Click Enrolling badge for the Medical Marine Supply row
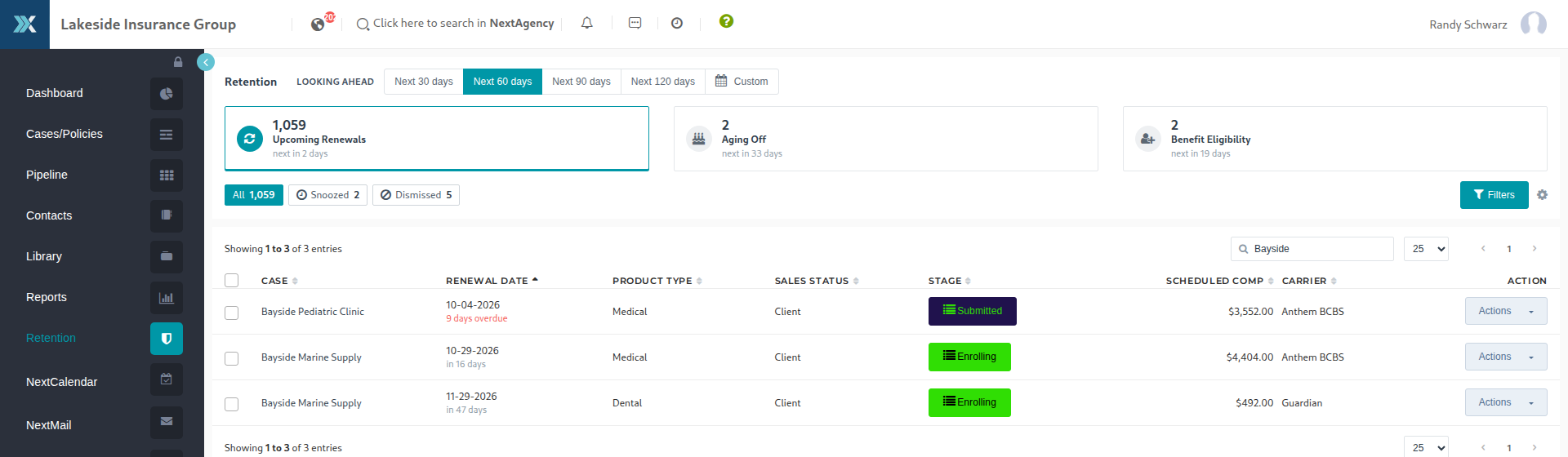 [x=969, y=357]
